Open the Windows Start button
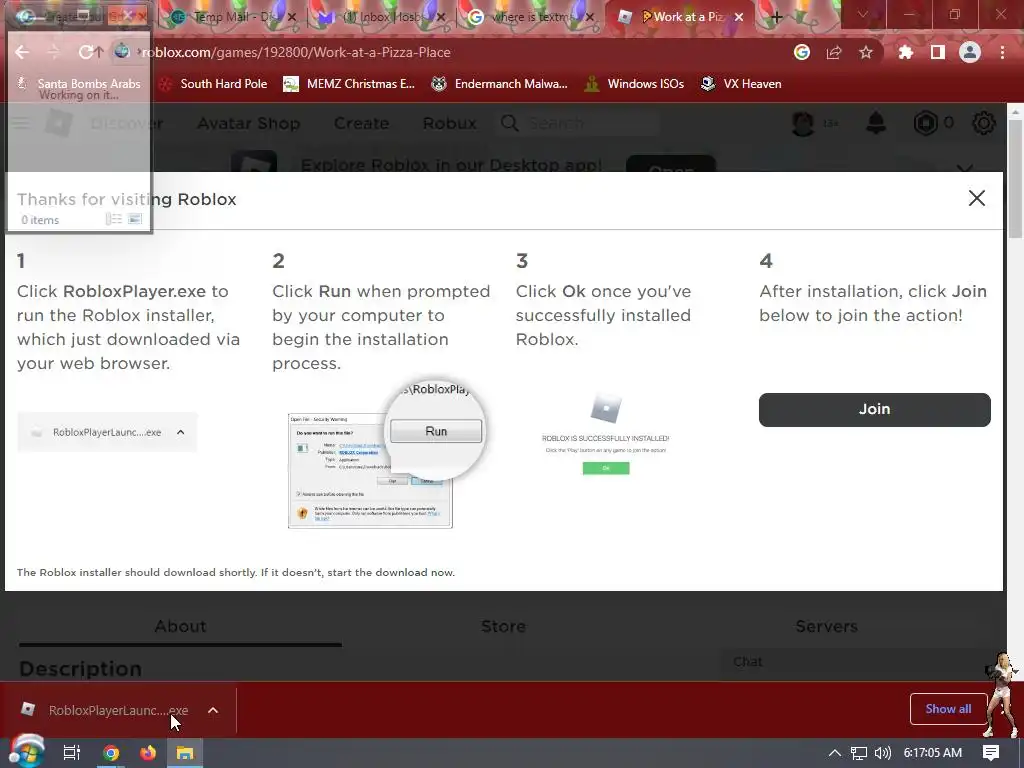The width and height of the screenshot is (1024, 768). [x=26, y=752]
